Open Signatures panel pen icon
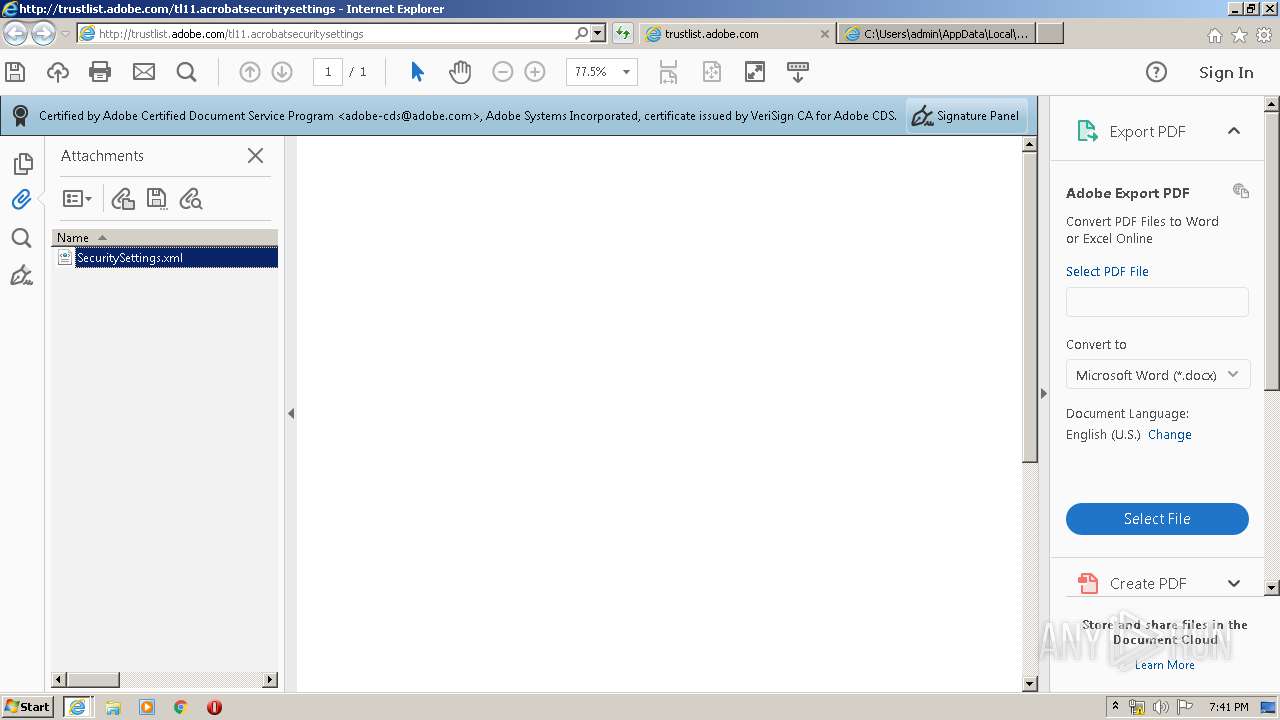The image size is (1280, 720). pos(21,275)
